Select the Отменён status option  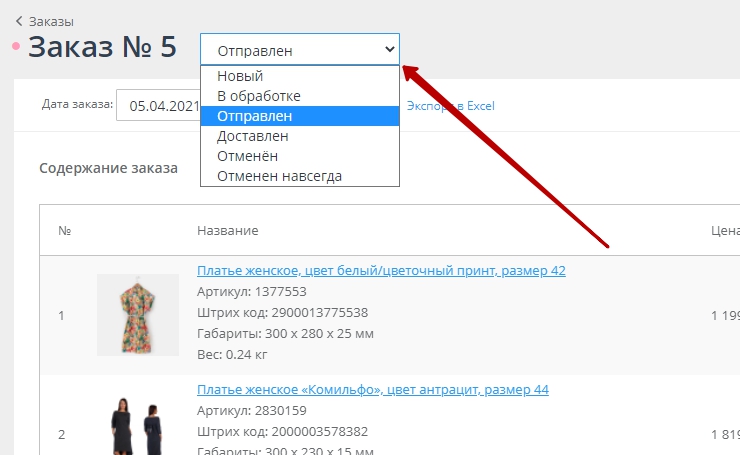point(247,156)
